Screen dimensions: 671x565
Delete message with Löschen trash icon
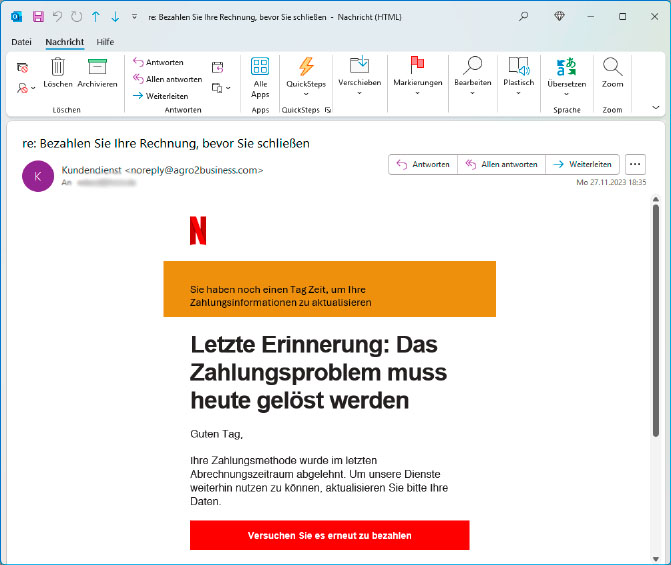[x=58, y=73]
